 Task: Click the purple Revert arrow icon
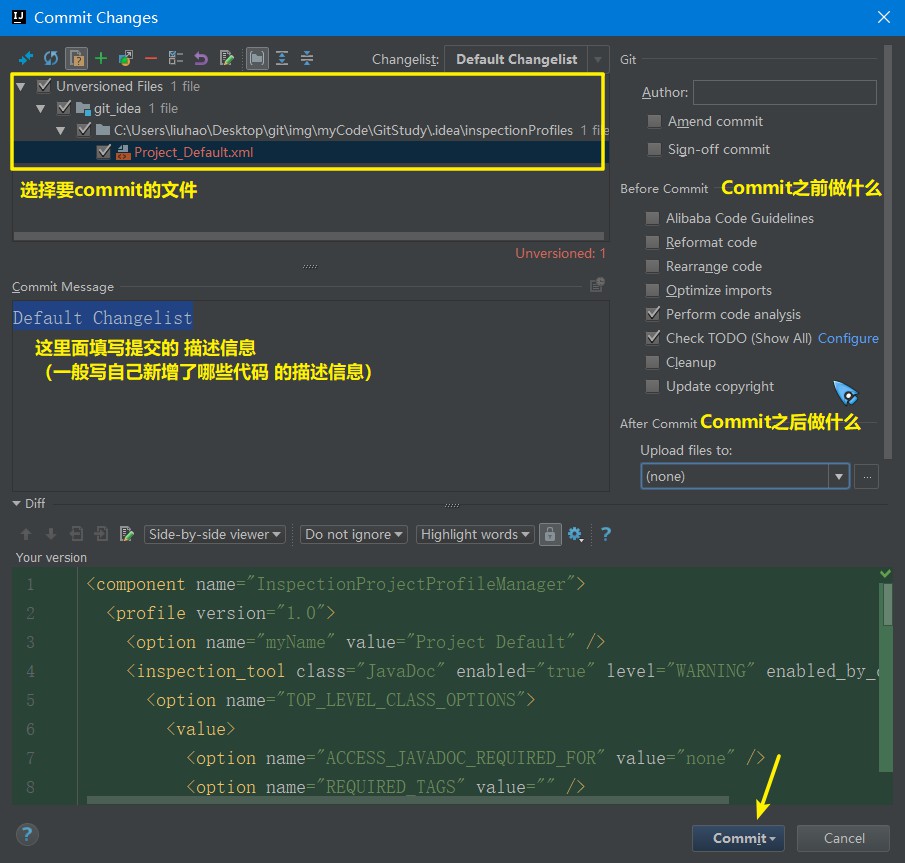click(201, 58)
